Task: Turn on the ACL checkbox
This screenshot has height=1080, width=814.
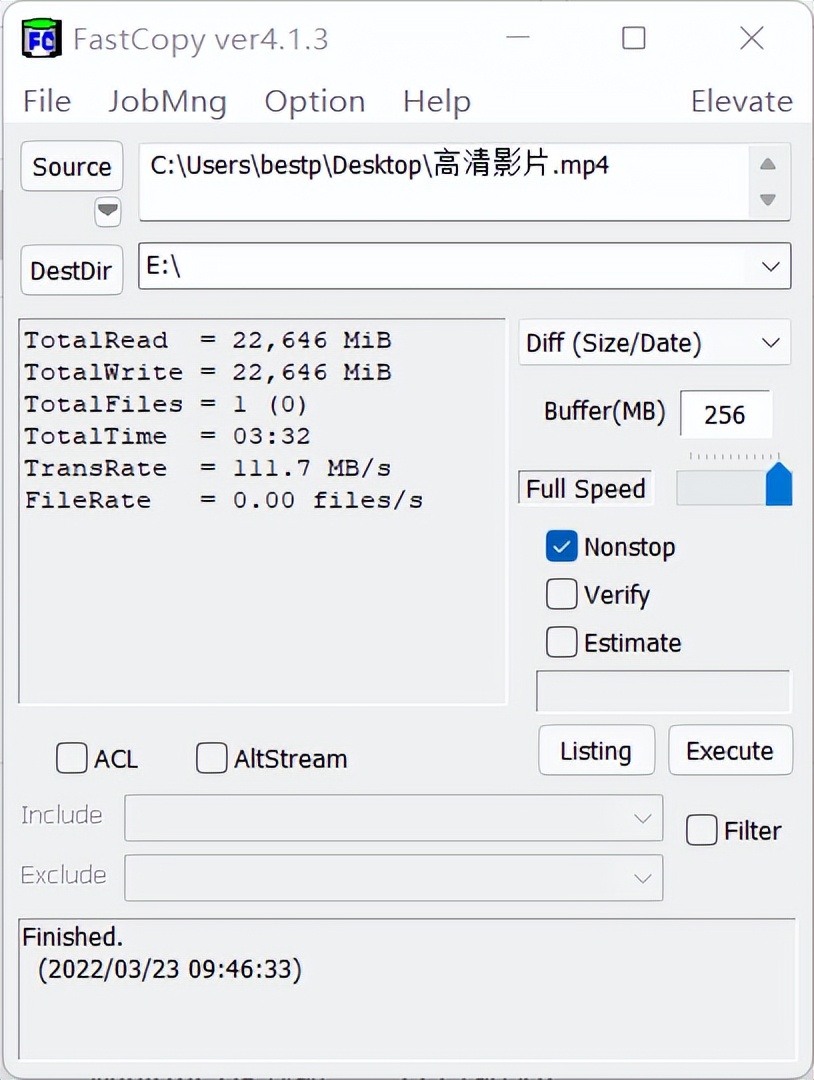Action: [71, 758]
